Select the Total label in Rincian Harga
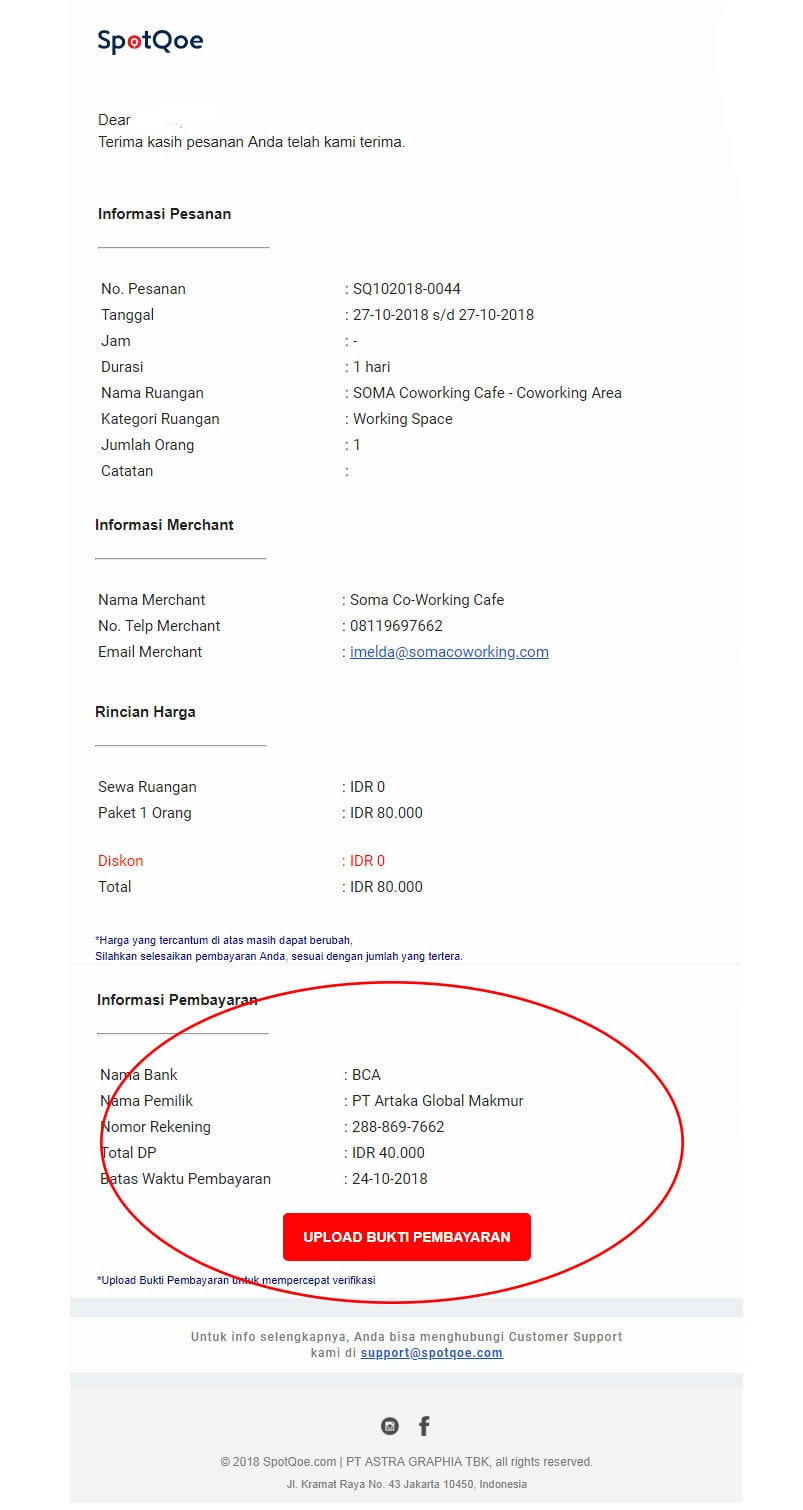Image resolution: width=803 pixels, height=1510 pixels. (x=114, y=887)
